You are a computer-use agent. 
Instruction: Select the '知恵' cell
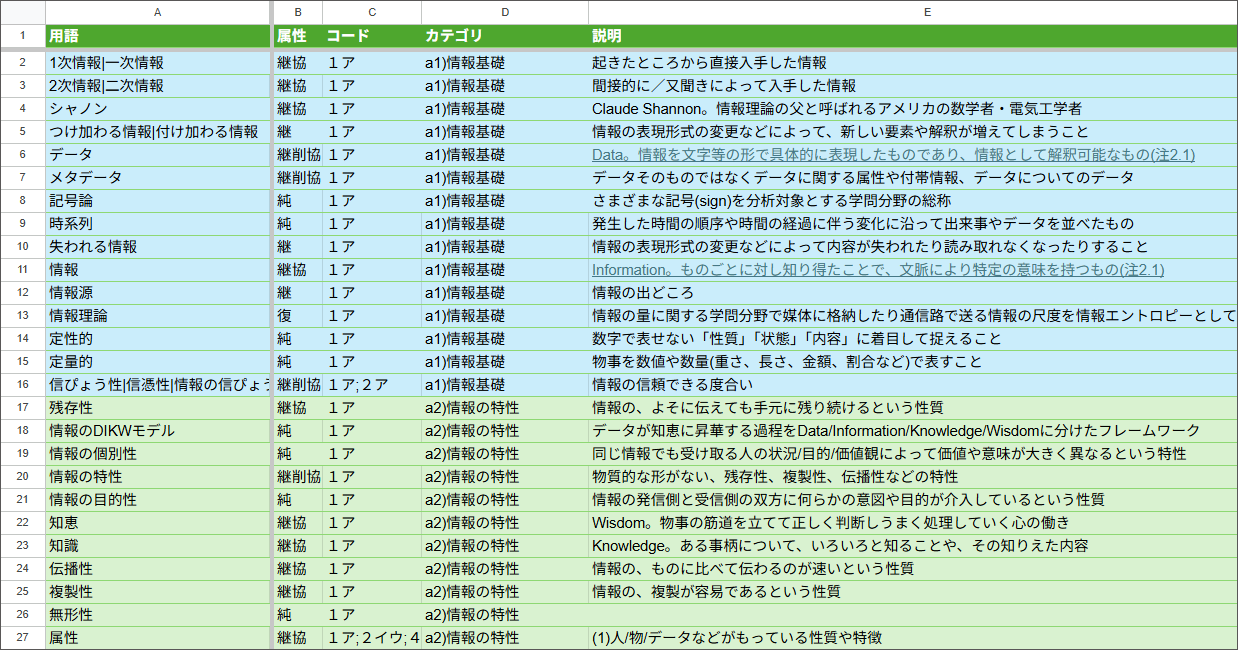pyautogui.click(x=158, y=523)
